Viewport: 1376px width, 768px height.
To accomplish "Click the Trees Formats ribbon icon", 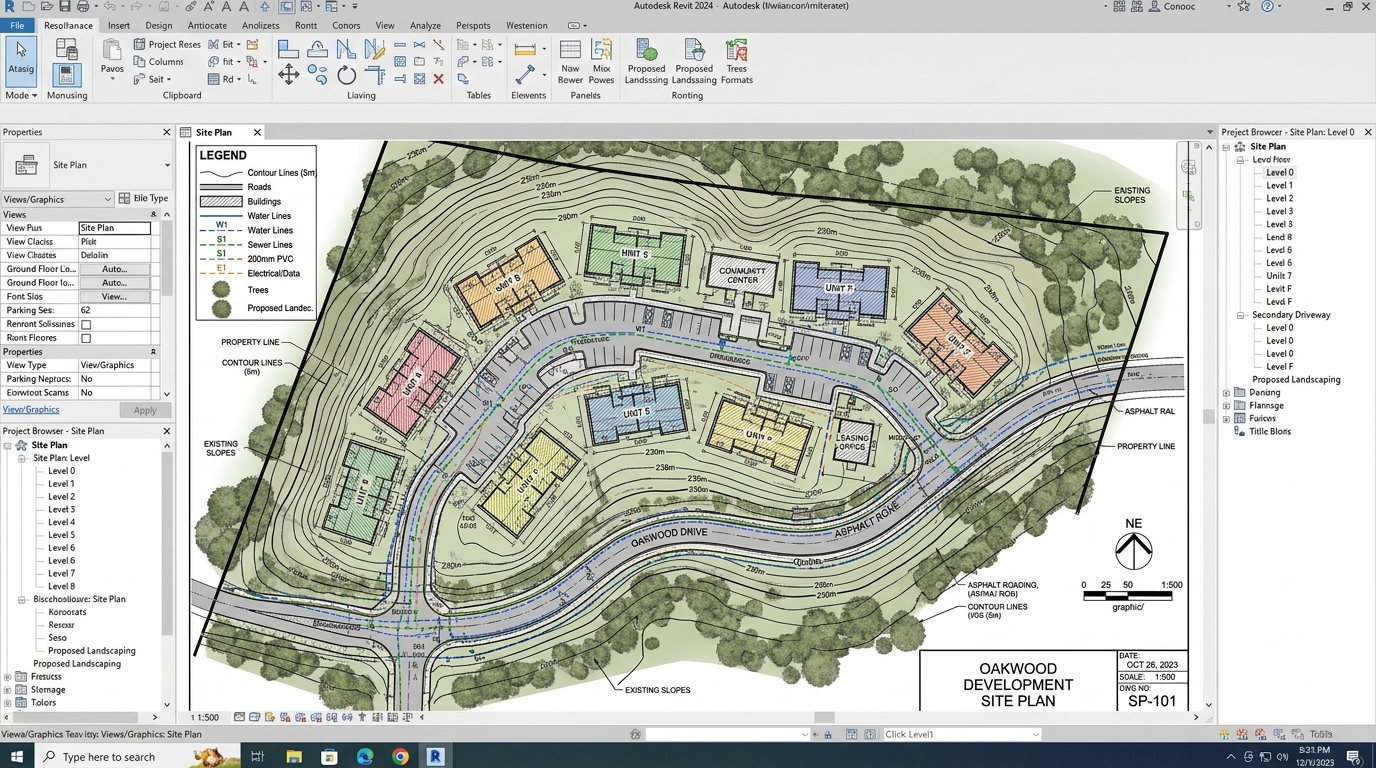I will coord(737,62).
